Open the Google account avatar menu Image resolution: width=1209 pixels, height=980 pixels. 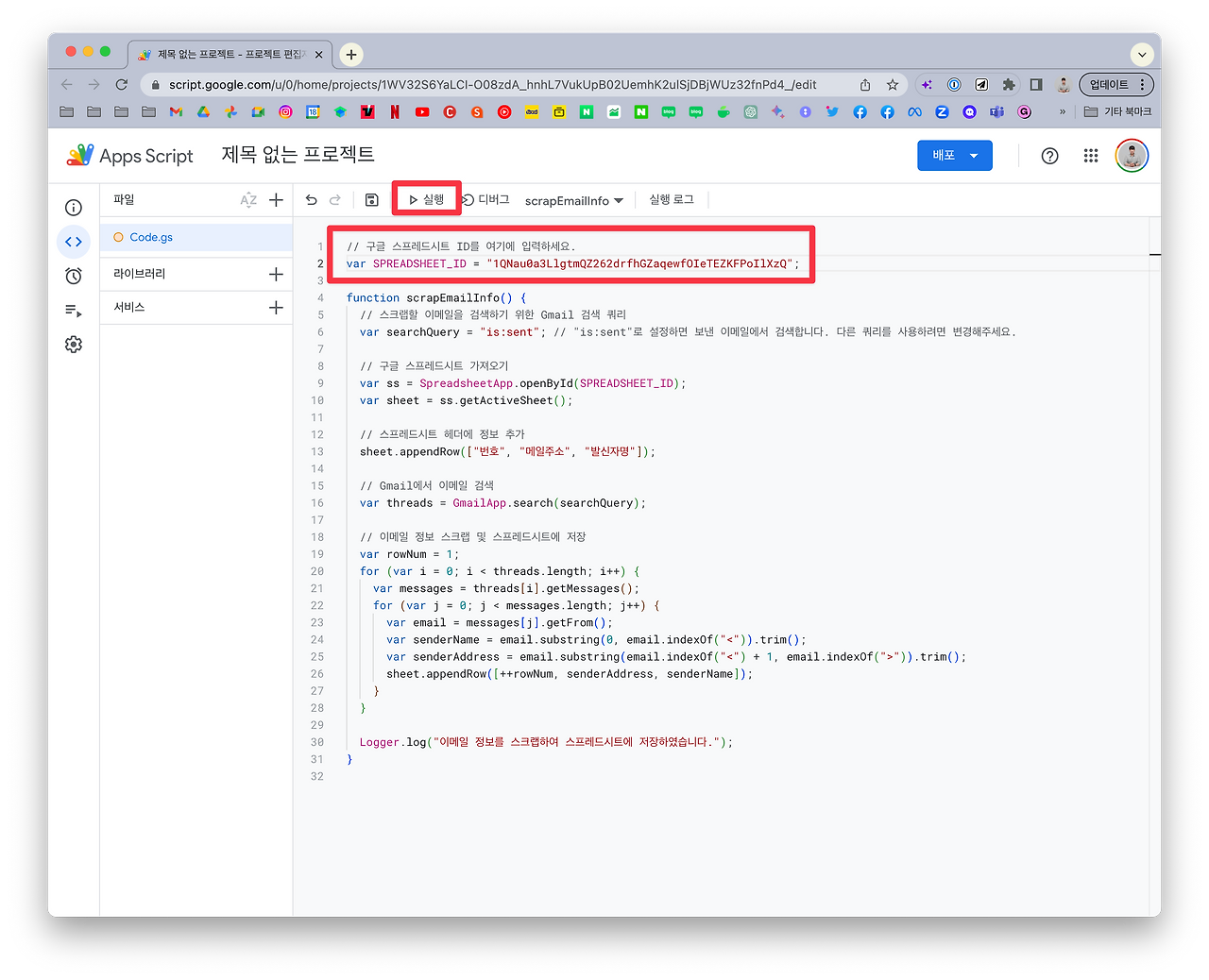(1132, 156)
